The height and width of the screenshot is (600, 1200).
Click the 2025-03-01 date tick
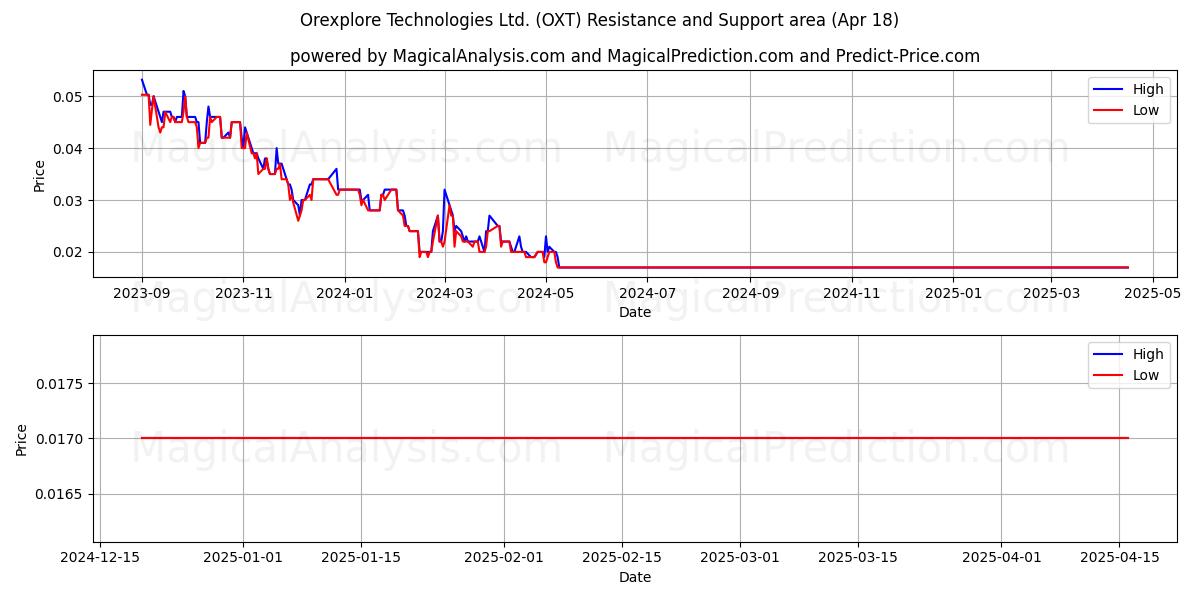[x=741, y=558]
